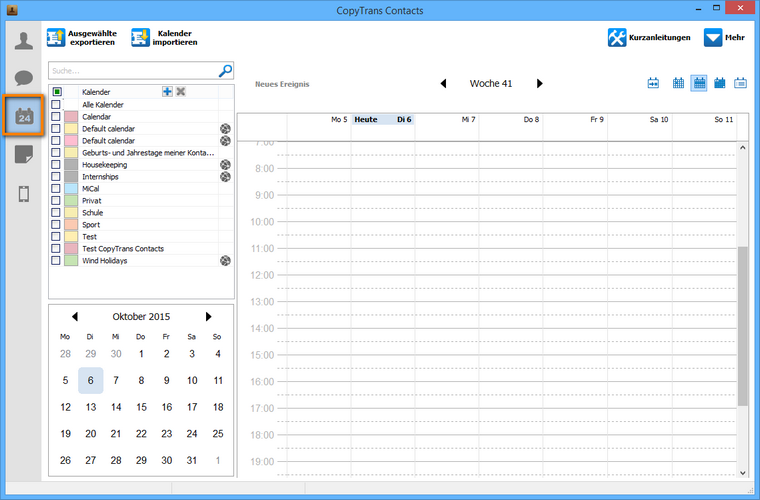The height and width of the screenshot is (500, 760).
Task: Select 6 in the October mini calendar
Action: click(x=91, y=380)
